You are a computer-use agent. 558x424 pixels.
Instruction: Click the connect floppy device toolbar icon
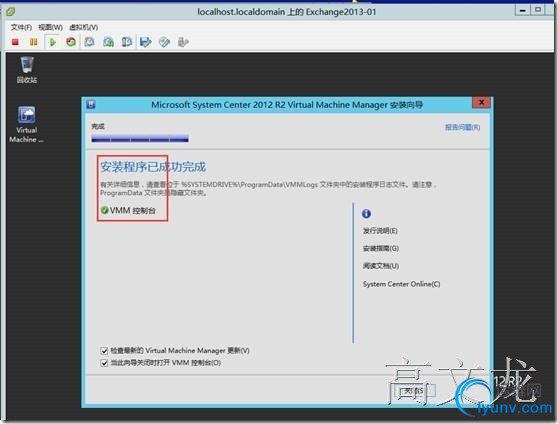[146, 42]
